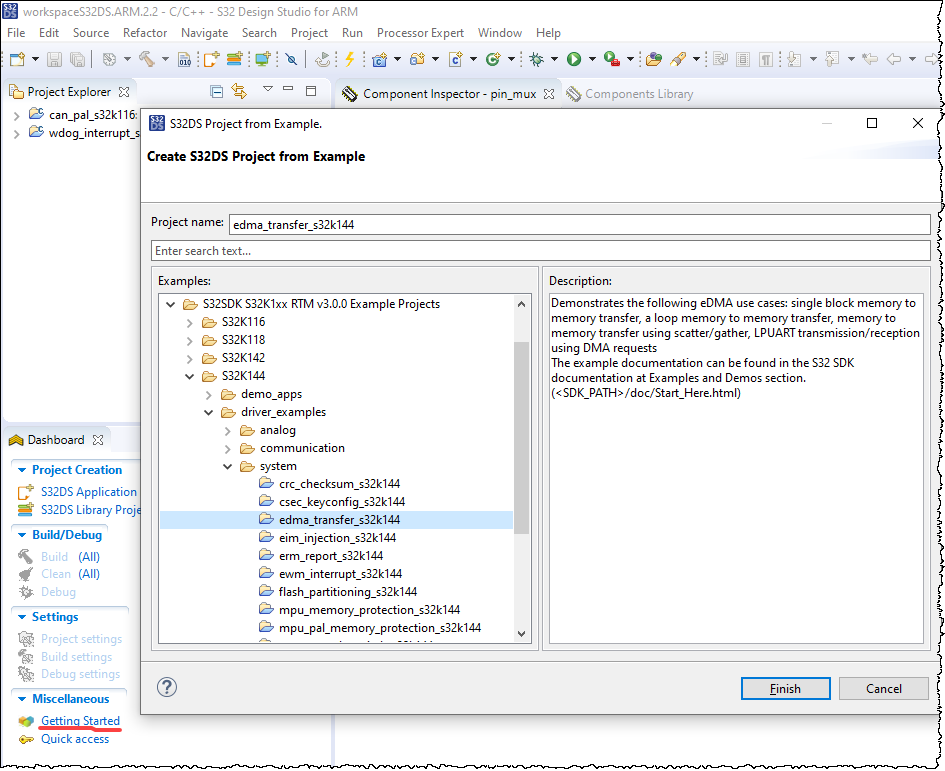This screenshot has width=945, height=771.
Task: Expand the S32K118 tree node
Action: (x=190, y=339)
